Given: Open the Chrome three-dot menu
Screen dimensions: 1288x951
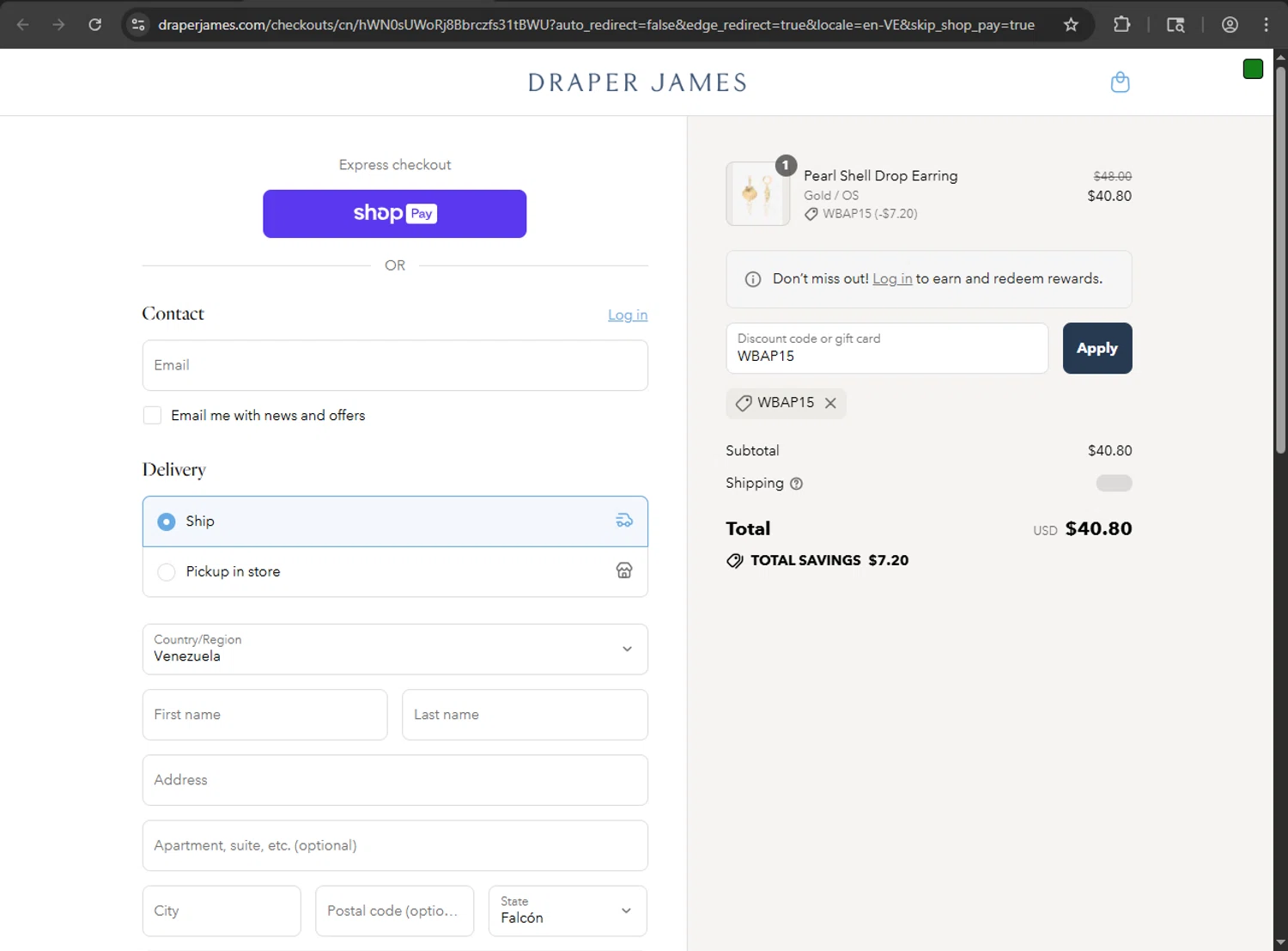Looking at the screenshot, I should (x=1266, y=25).
